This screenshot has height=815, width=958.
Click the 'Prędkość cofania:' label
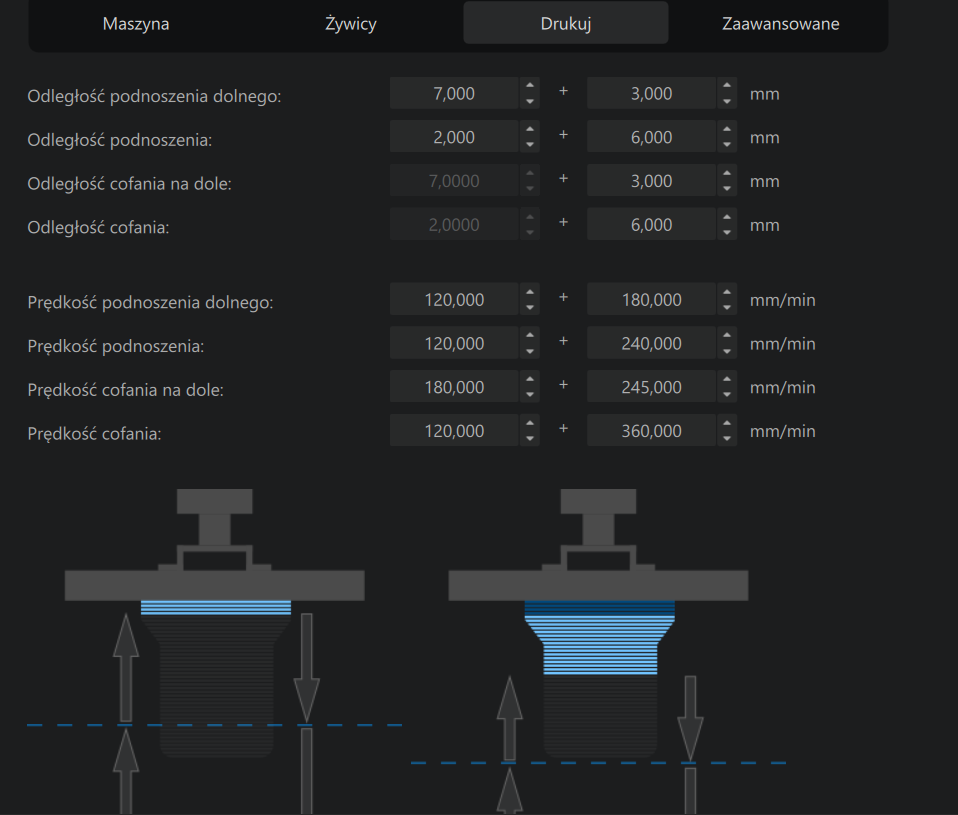[x=95, y=434]
